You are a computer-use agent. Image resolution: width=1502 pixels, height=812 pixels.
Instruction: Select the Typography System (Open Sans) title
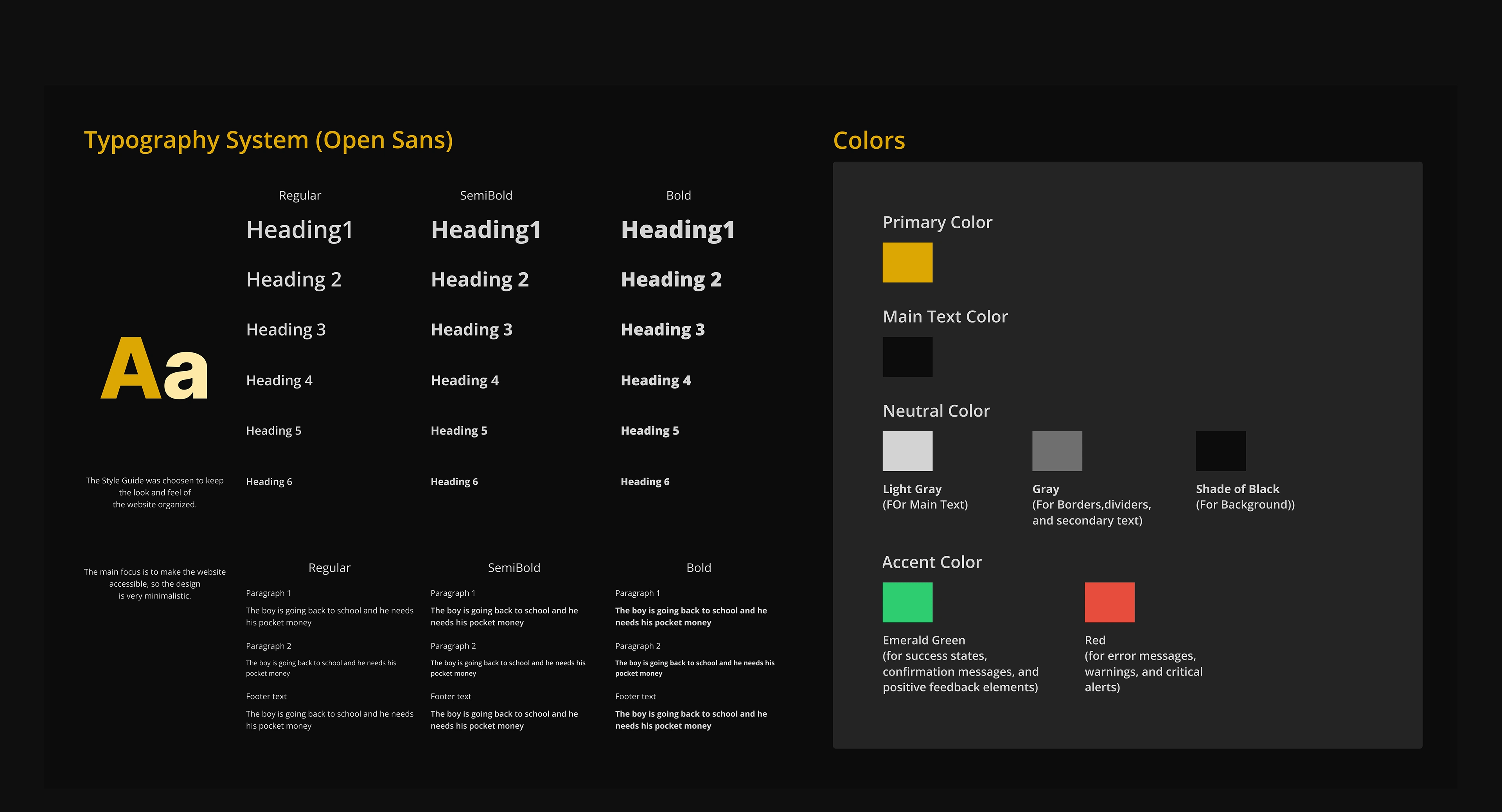point(268,140)
